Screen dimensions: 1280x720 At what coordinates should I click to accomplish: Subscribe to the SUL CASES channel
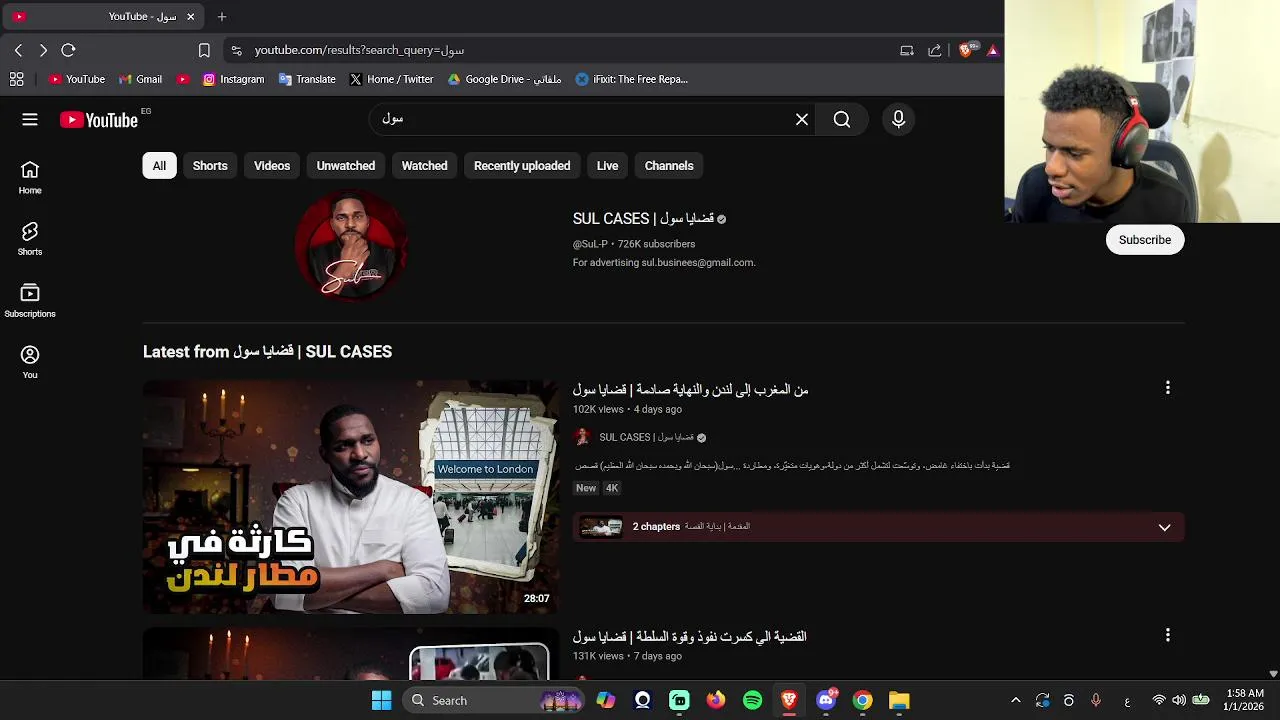point(1145,240)
